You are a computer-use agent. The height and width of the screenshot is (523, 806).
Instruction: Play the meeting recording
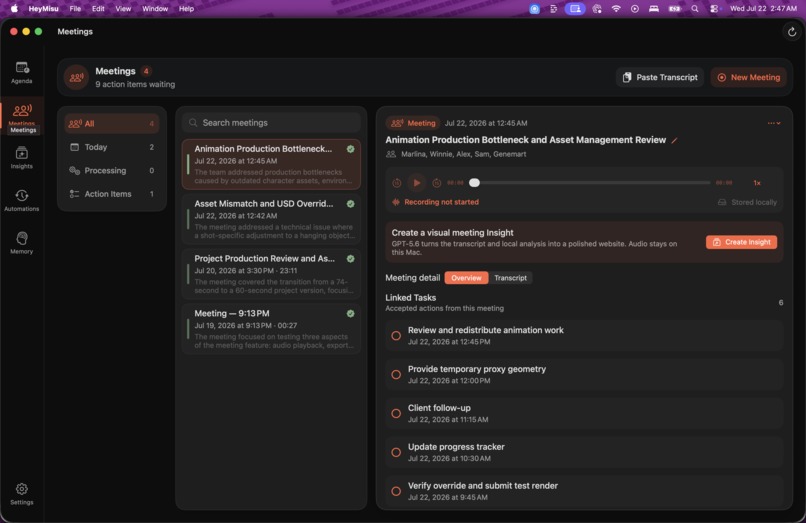(416, 183)
